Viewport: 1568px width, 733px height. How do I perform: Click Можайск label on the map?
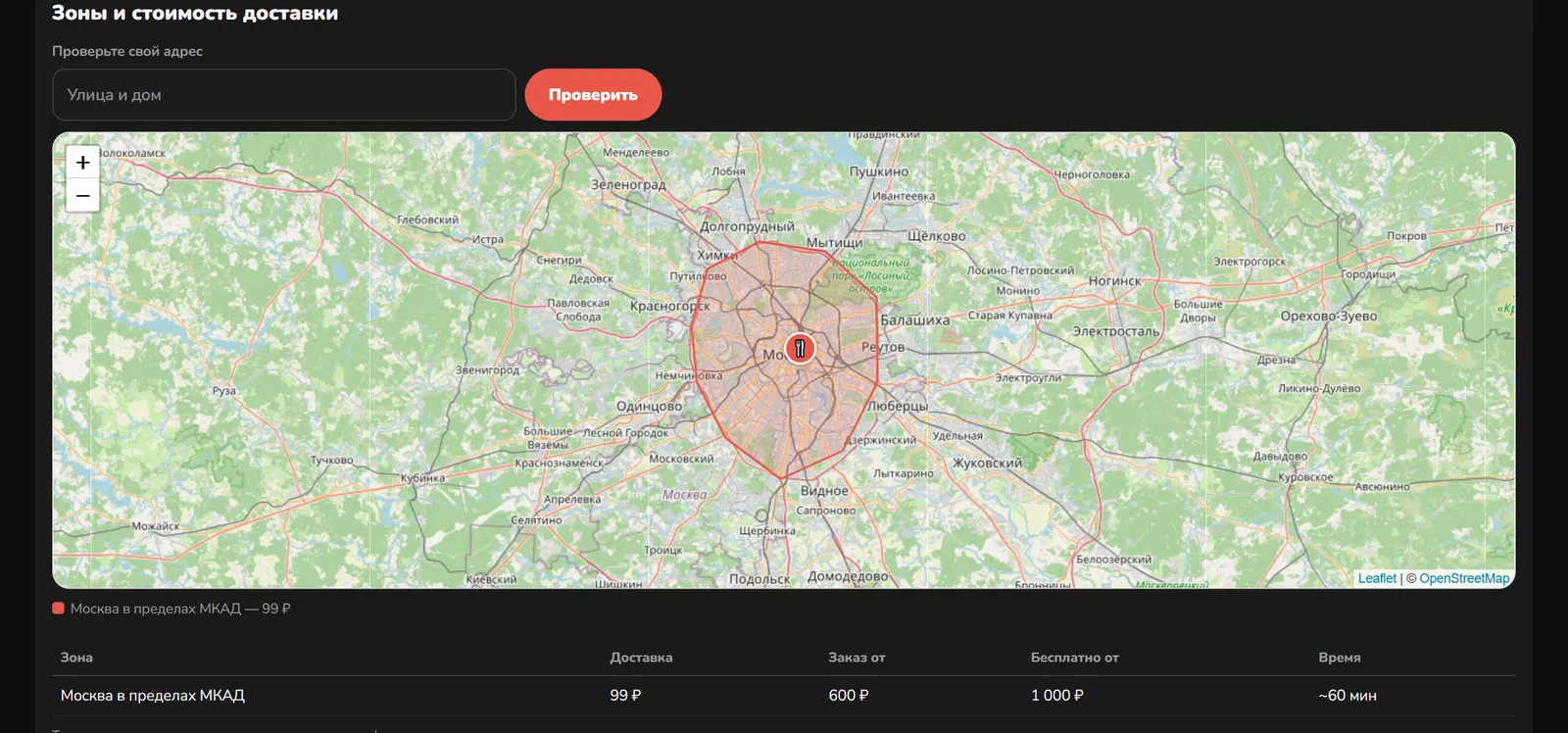155,526
